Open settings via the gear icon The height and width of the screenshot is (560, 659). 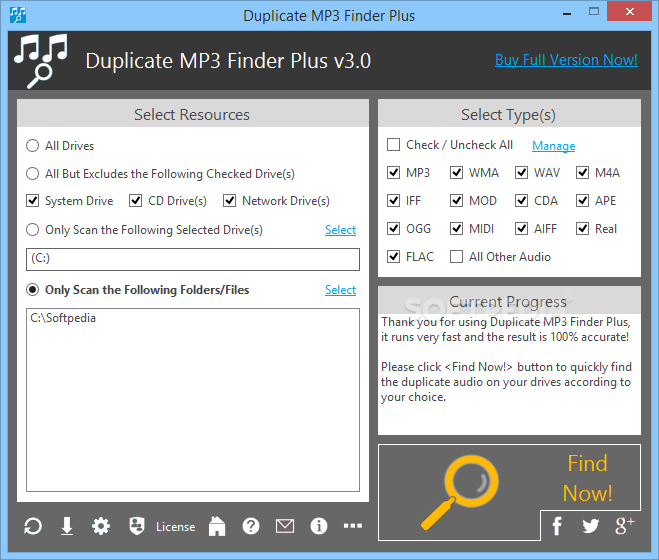tap(101, 526)
